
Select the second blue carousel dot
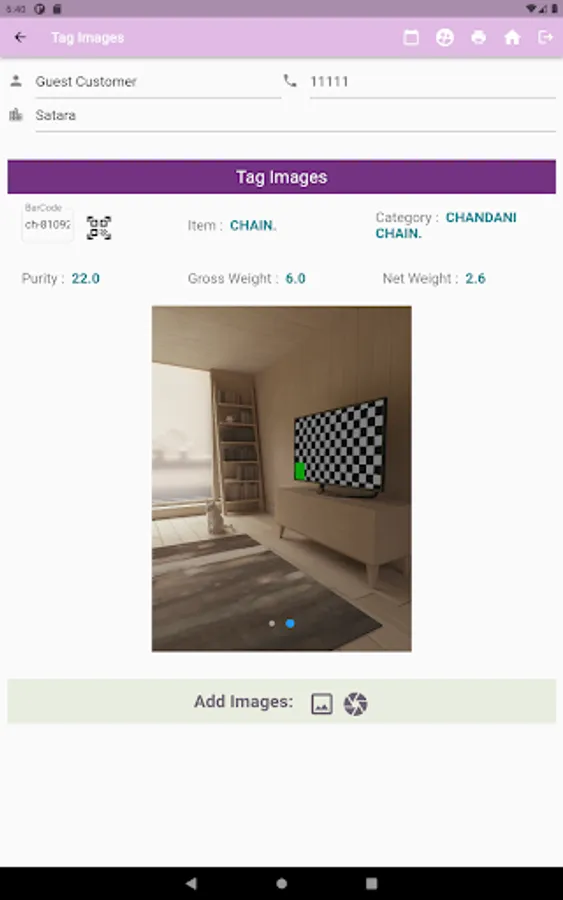pyautogui.click(x=290, y=623)
